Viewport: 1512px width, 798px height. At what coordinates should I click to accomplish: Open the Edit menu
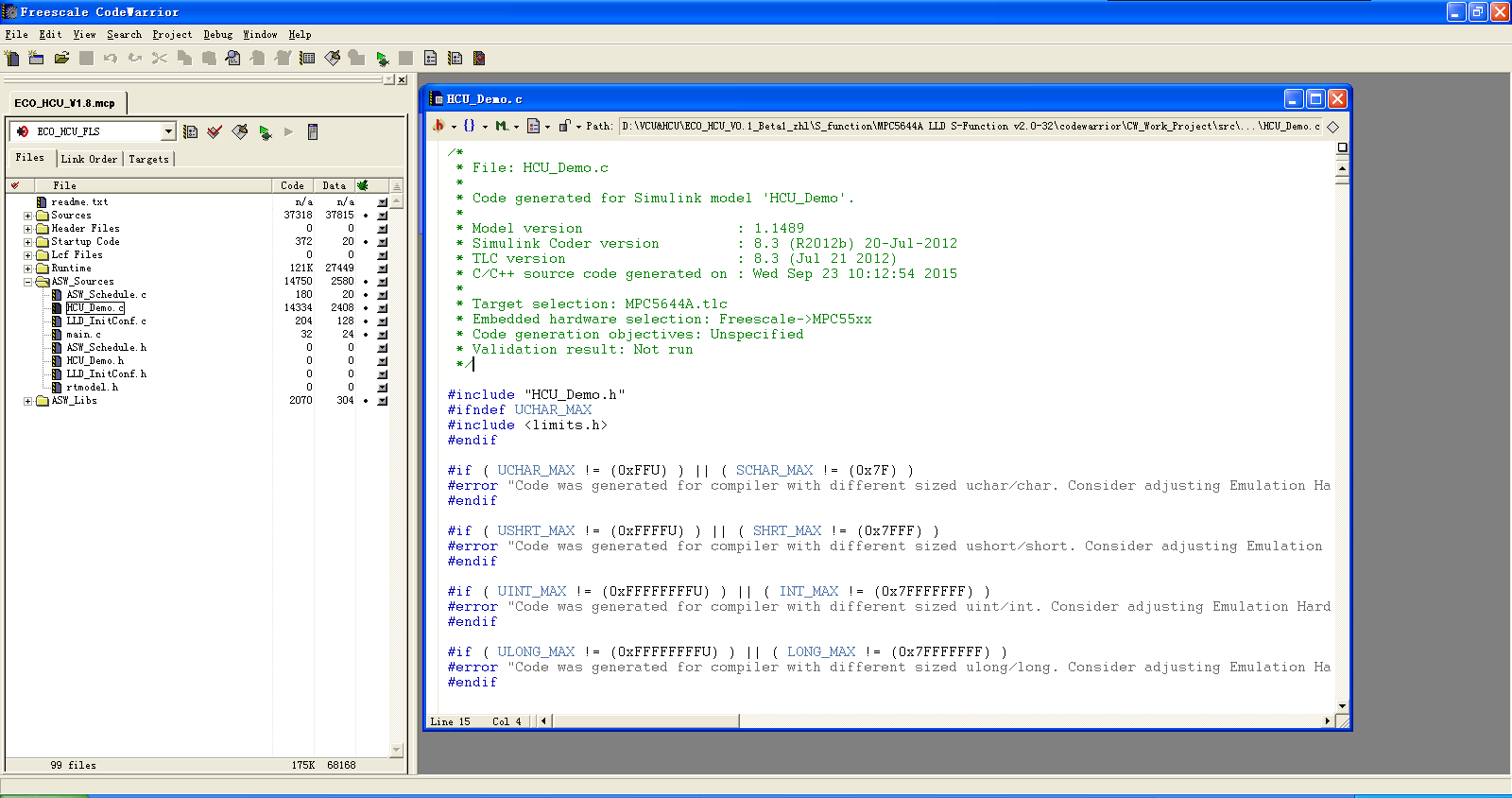50,35
